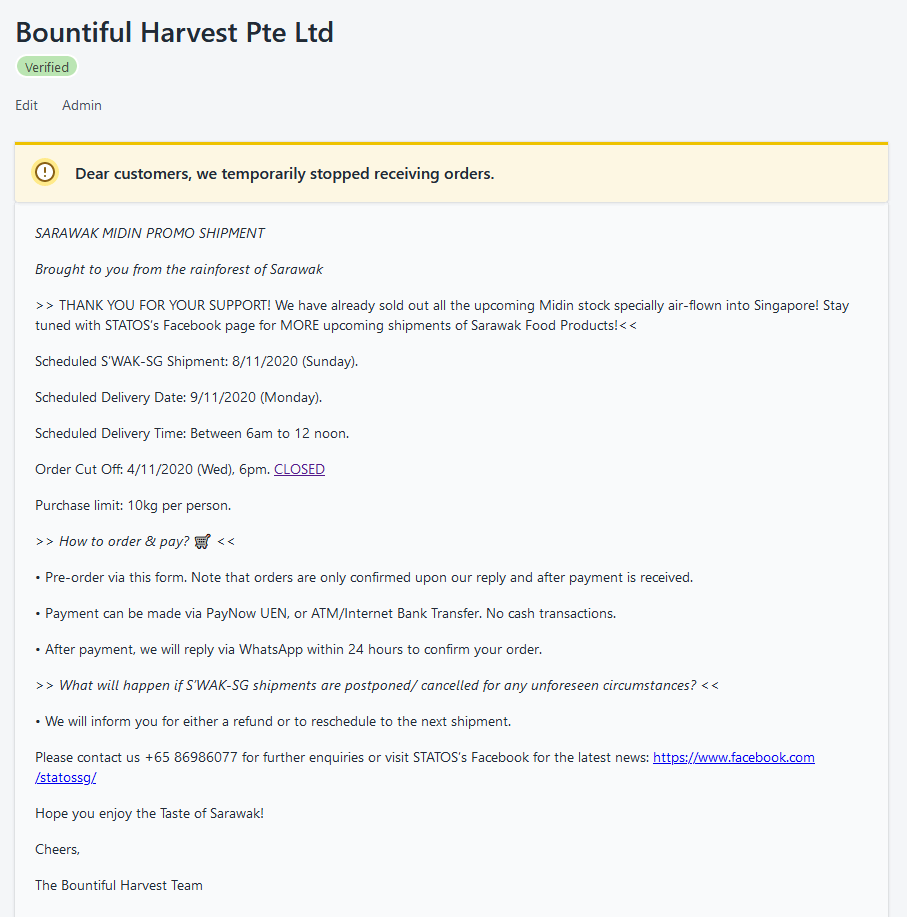Image resolution: width=907 pixels, height=917 pixels.
Task: Click the Bountiful Harvest Pte Ltd heading
Action: pos(174,32)
